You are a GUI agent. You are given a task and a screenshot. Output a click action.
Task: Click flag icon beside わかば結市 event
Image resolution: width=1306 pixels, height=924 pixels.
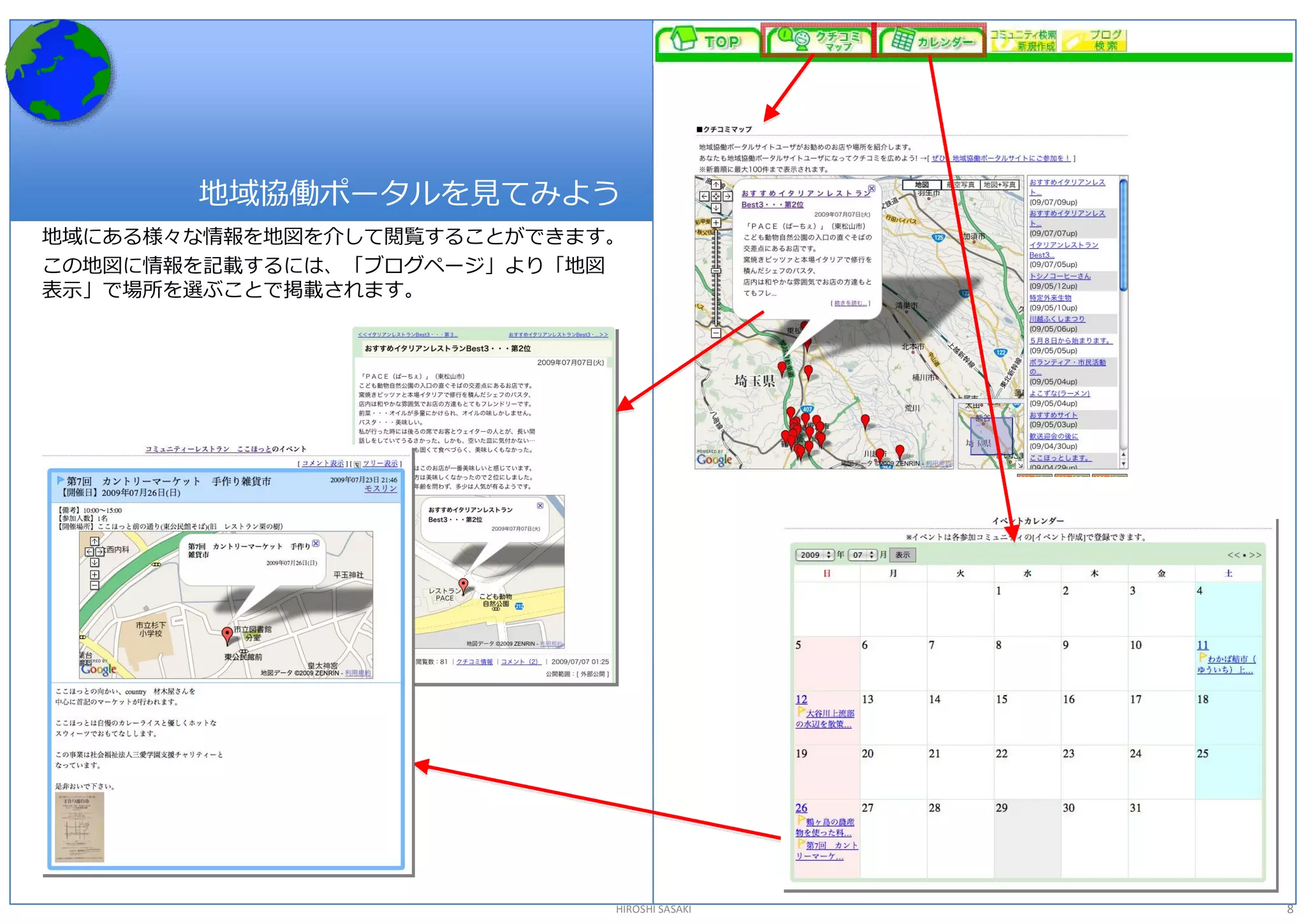[x=1203, y=657]
